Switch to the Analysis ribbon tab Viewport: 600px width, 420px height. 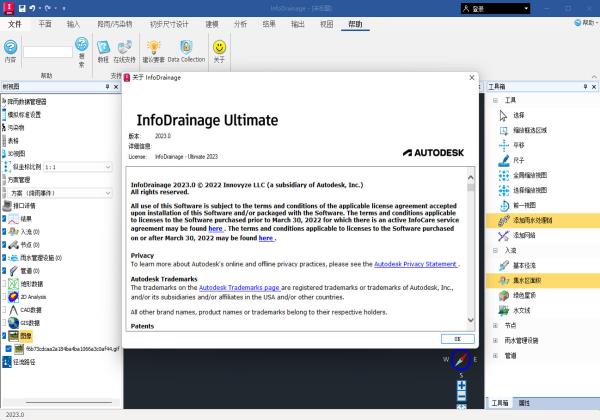pos(240,24)
